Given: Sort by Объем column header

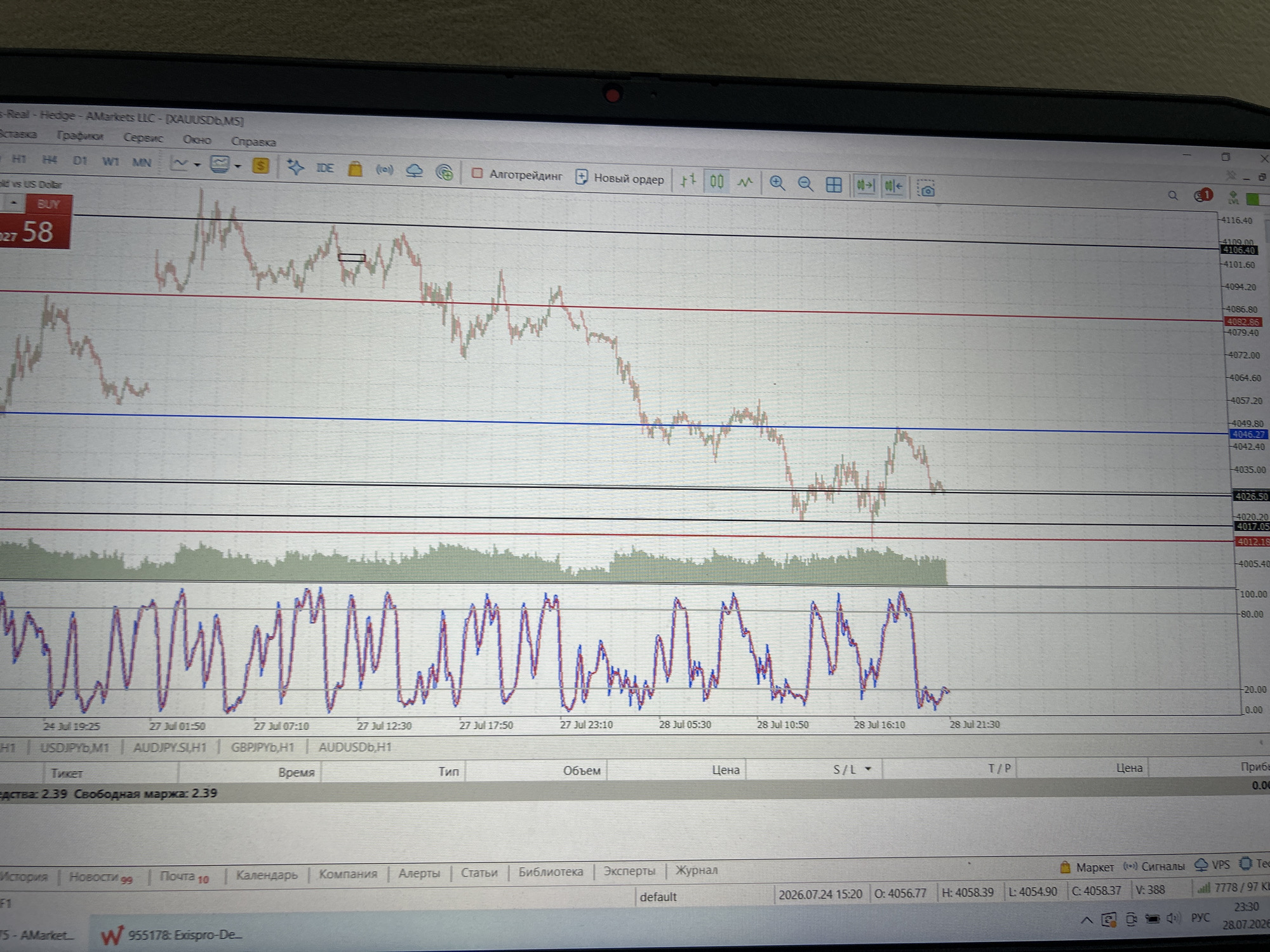Looking at the screenshot, I should (582, 770).
